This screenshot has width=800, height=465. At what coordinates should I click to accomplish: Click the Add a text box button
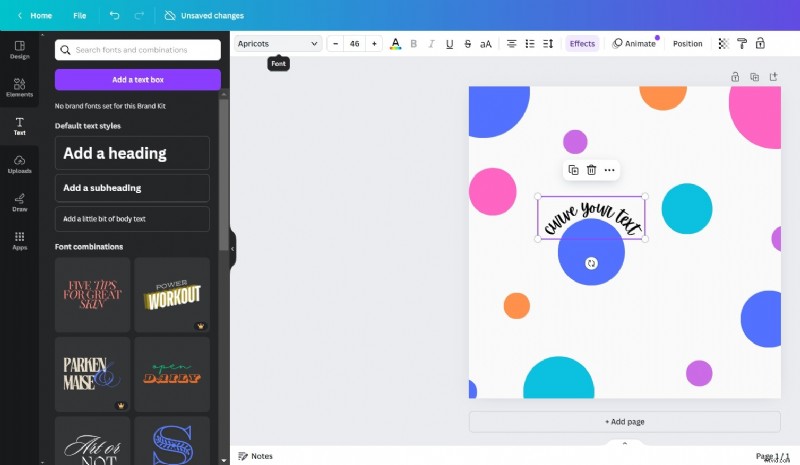[137, 80]
